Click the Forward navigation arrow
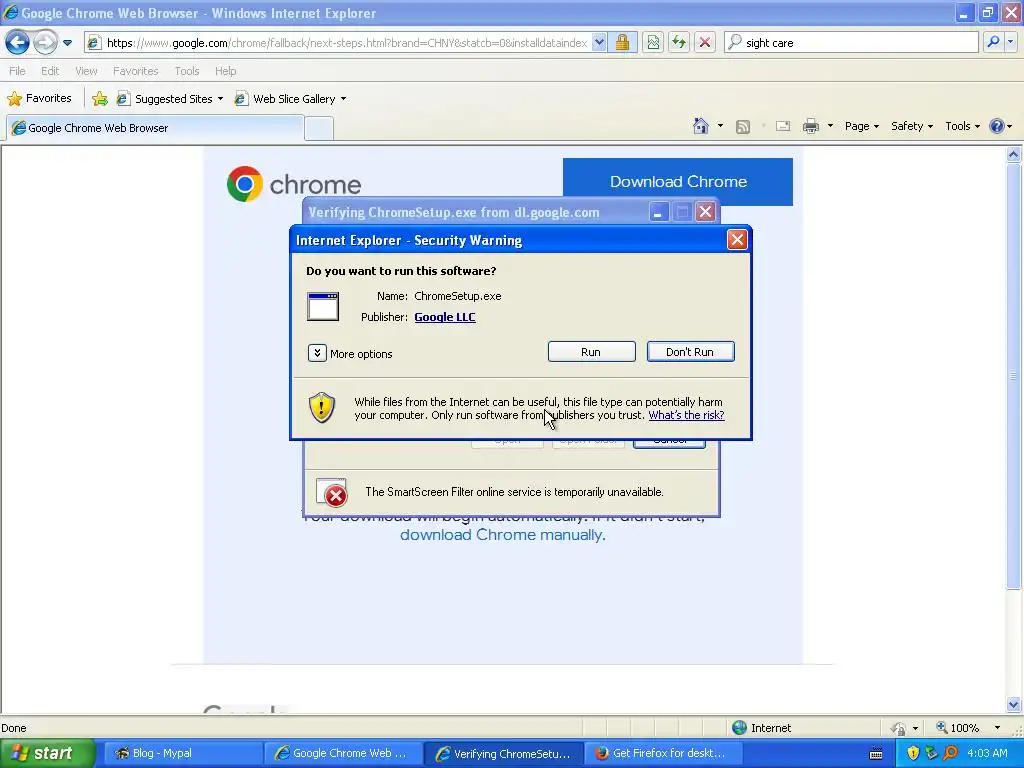1024x768 pixels. [x=45, y=43]
